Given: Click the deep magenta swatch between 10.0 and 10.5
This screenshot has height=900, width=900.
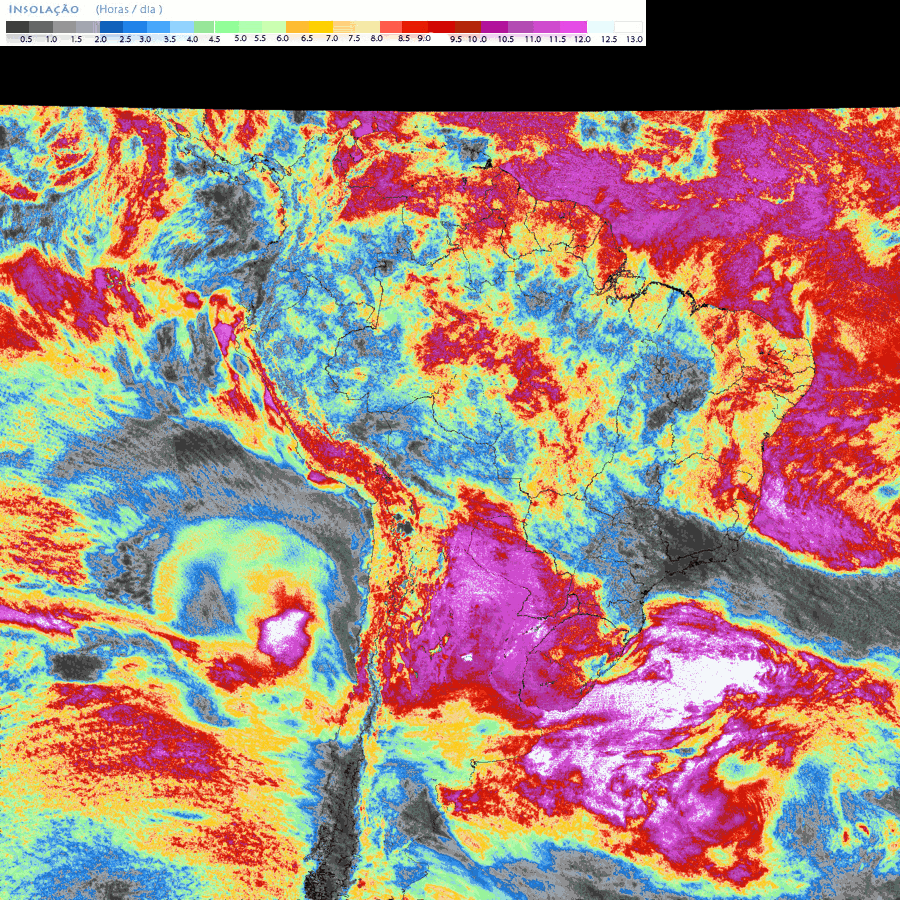Looking at the screenshot, I should (494, 27).
